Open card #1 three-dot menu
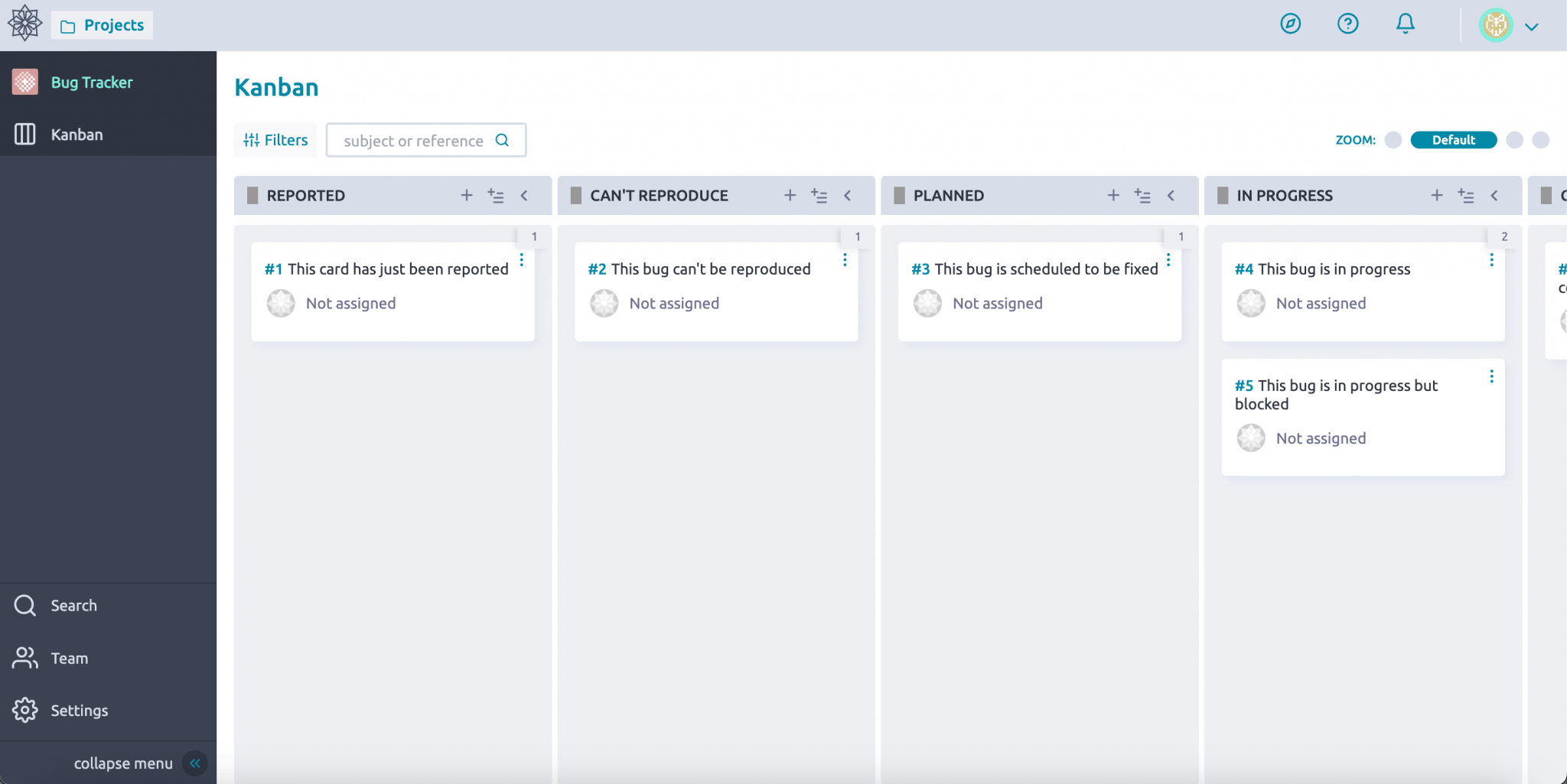 (x=521, y=260)
